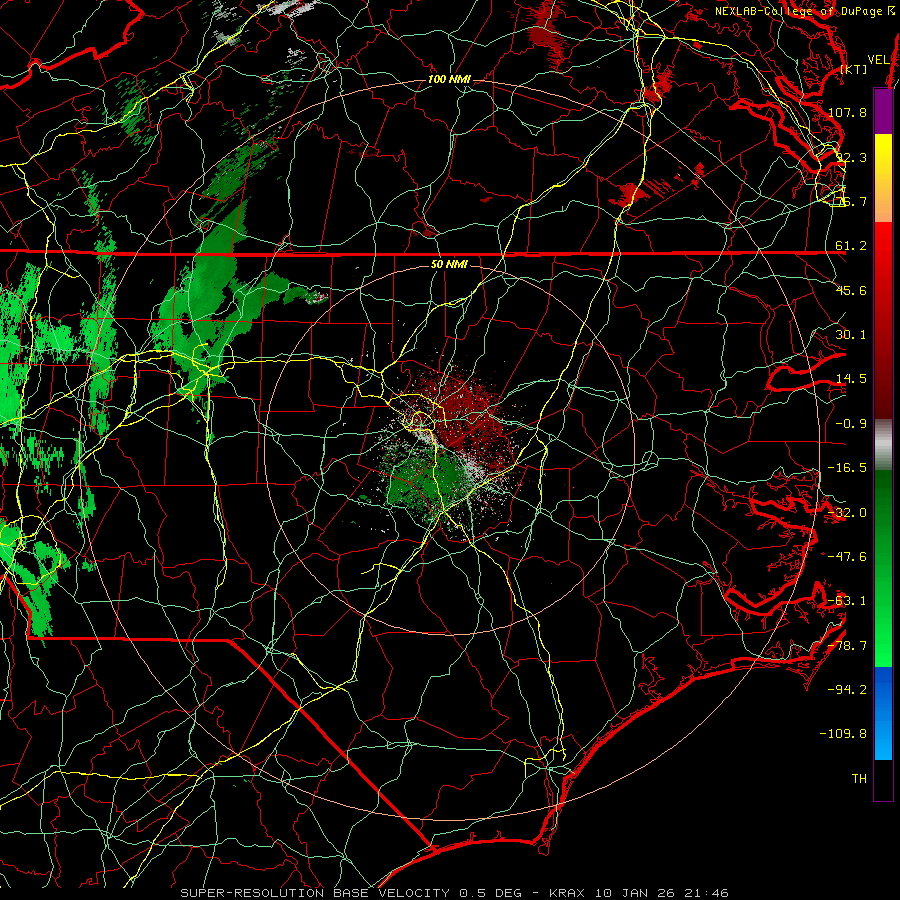Click the TH threshold label in legend
This screenshot has height=900, width=900.
click(x=859, y=779)
